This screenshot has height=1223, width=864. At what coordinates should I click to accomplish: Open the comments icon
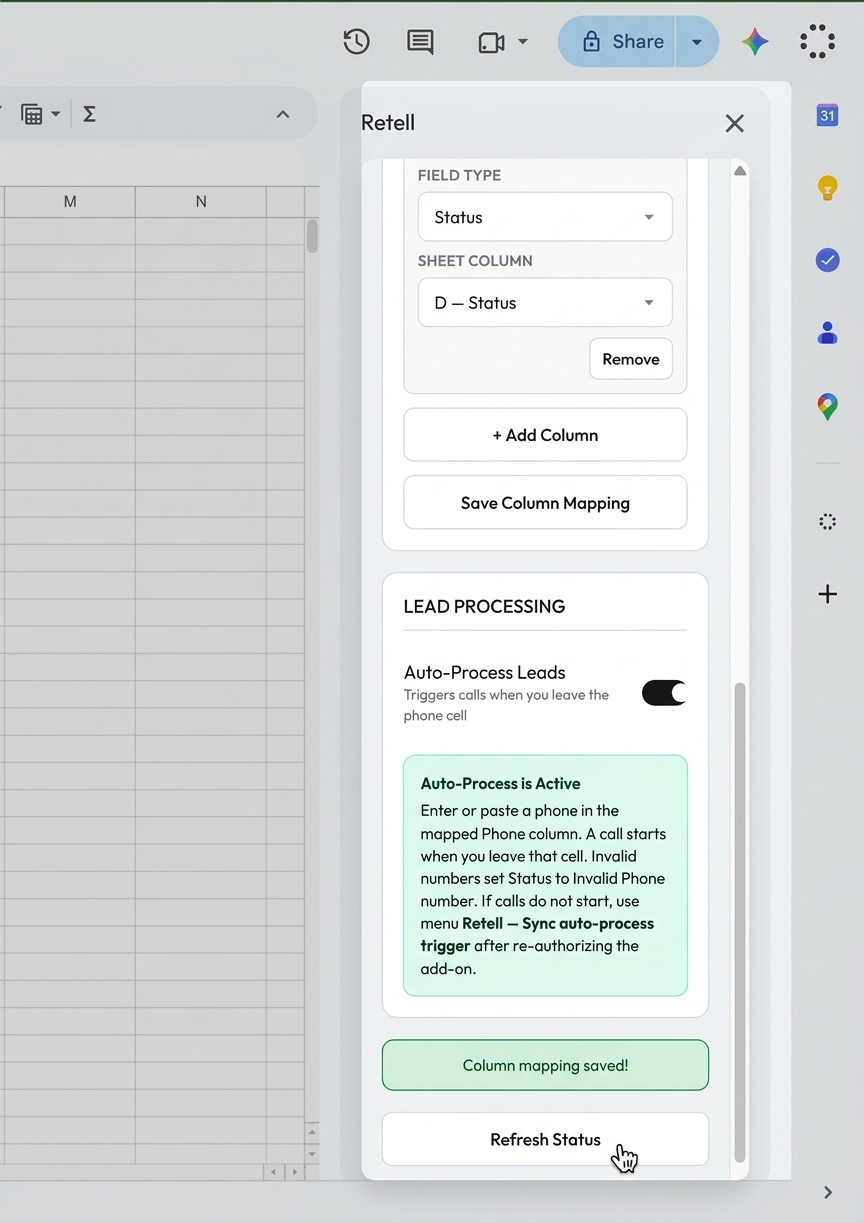(x=420, y=42)
